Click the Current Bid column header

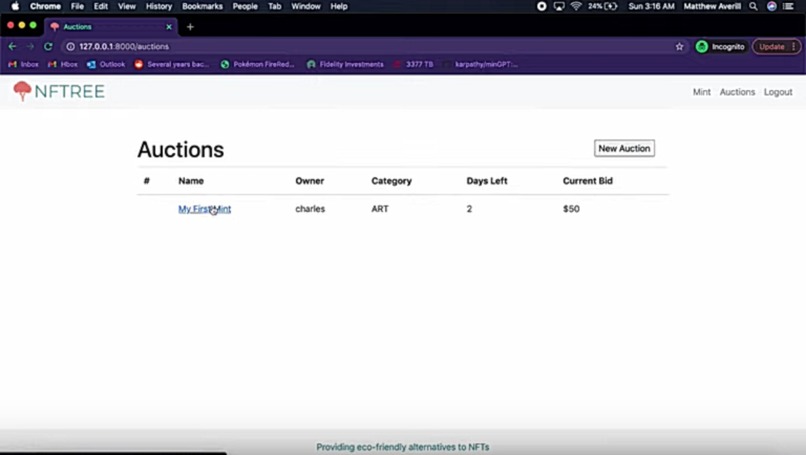(x=588, y=181)
